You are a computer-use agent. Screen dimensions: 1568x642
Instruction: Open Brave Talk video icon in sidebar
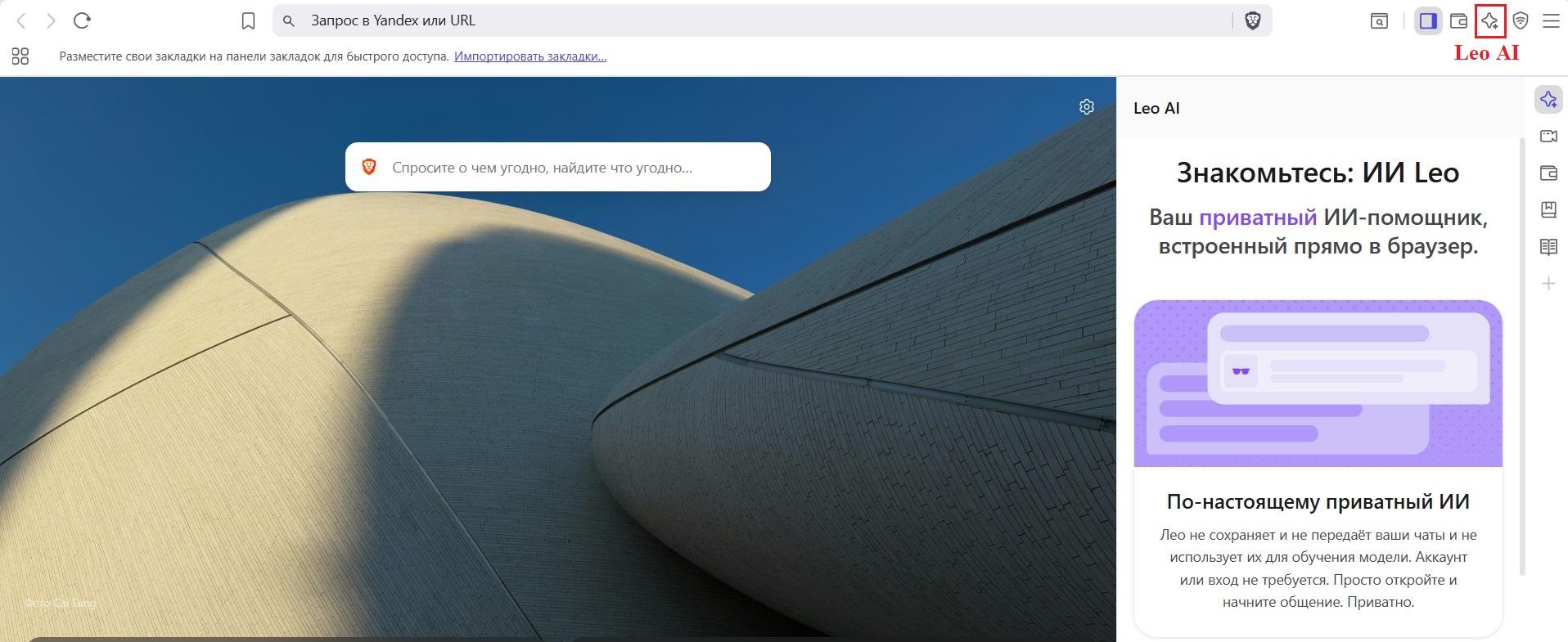(x=1548, y=137)
